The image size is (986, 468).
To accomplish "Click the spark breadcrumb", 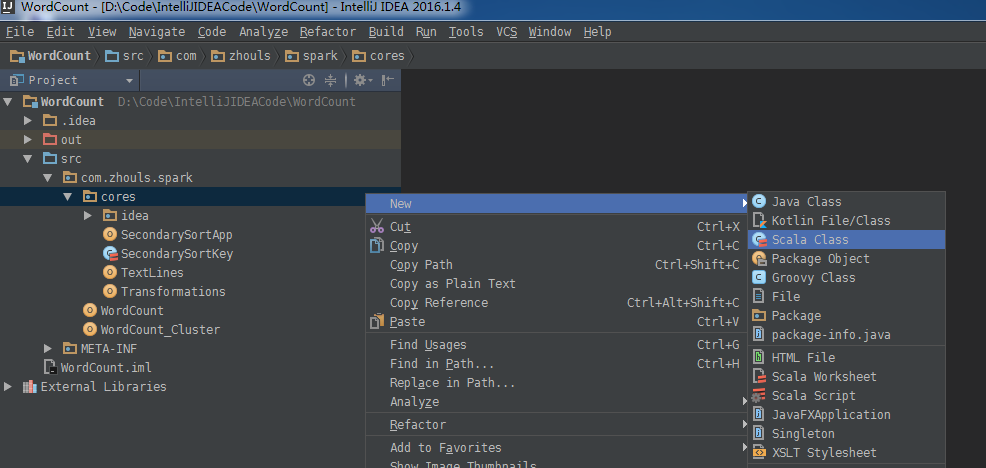I will [x=312, y=55].
